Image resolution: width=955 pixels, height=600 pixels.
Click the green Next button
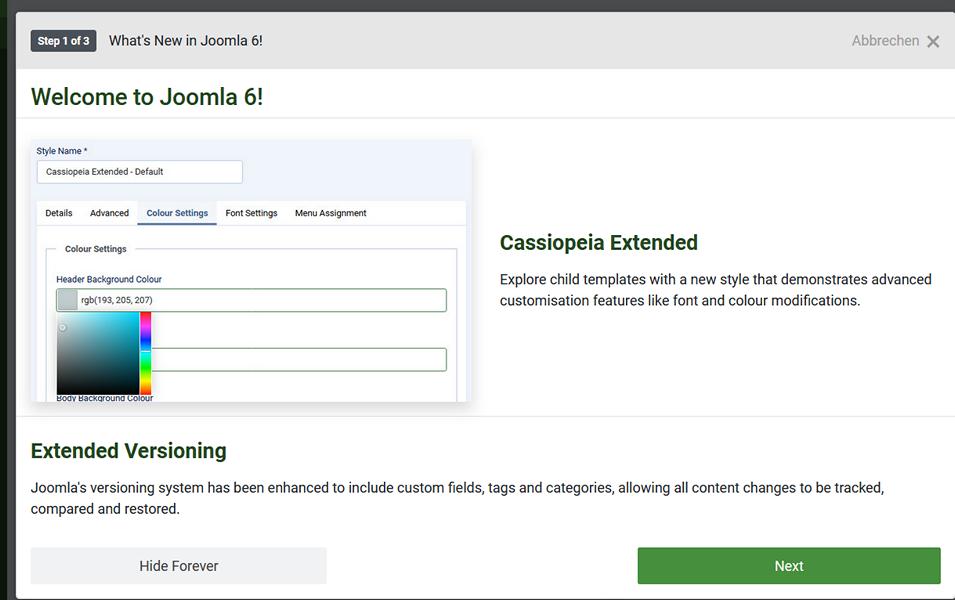pos(788,566)
